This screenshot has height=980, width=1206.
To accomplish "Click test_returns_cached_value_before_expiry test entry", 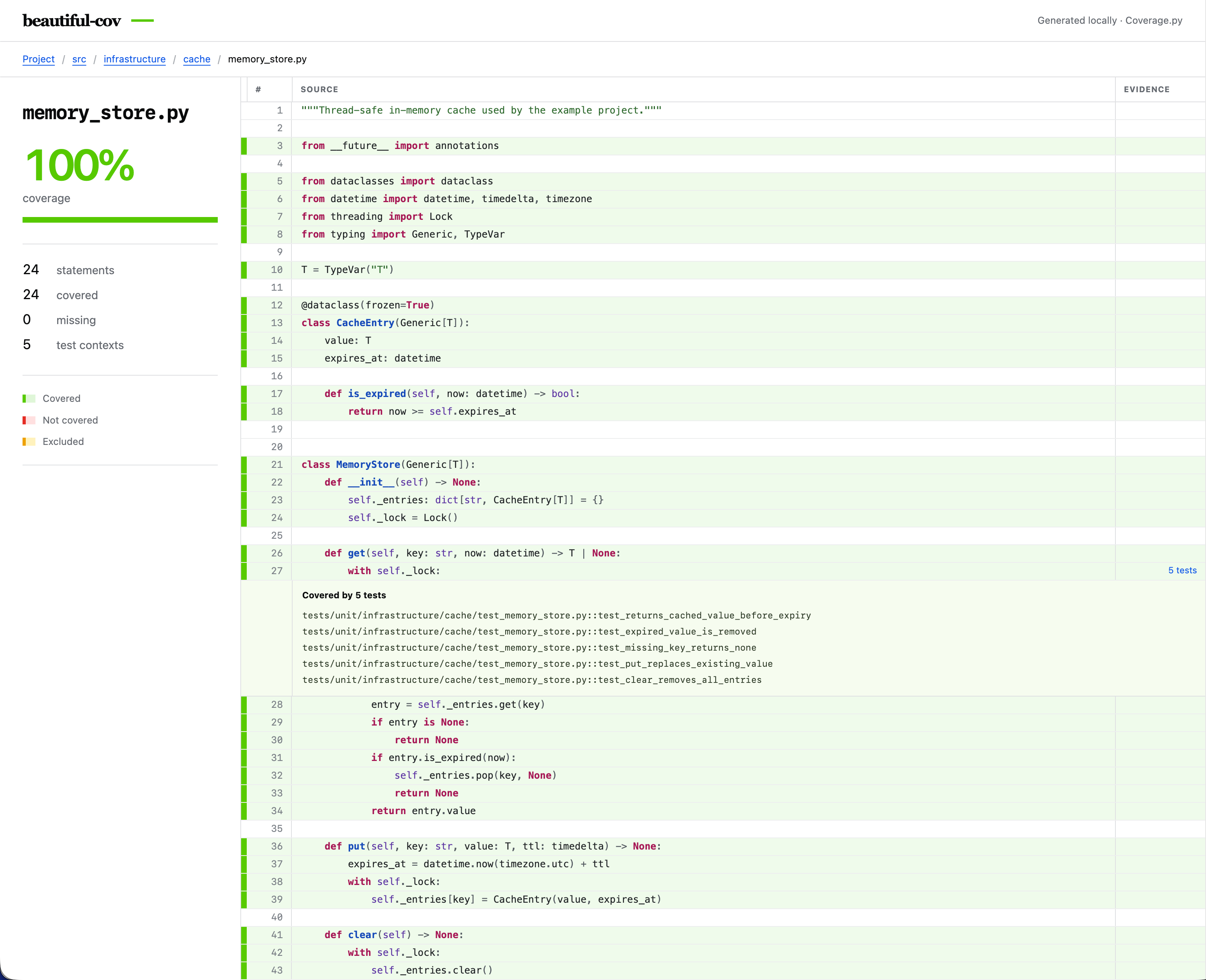I will (556, 615).
